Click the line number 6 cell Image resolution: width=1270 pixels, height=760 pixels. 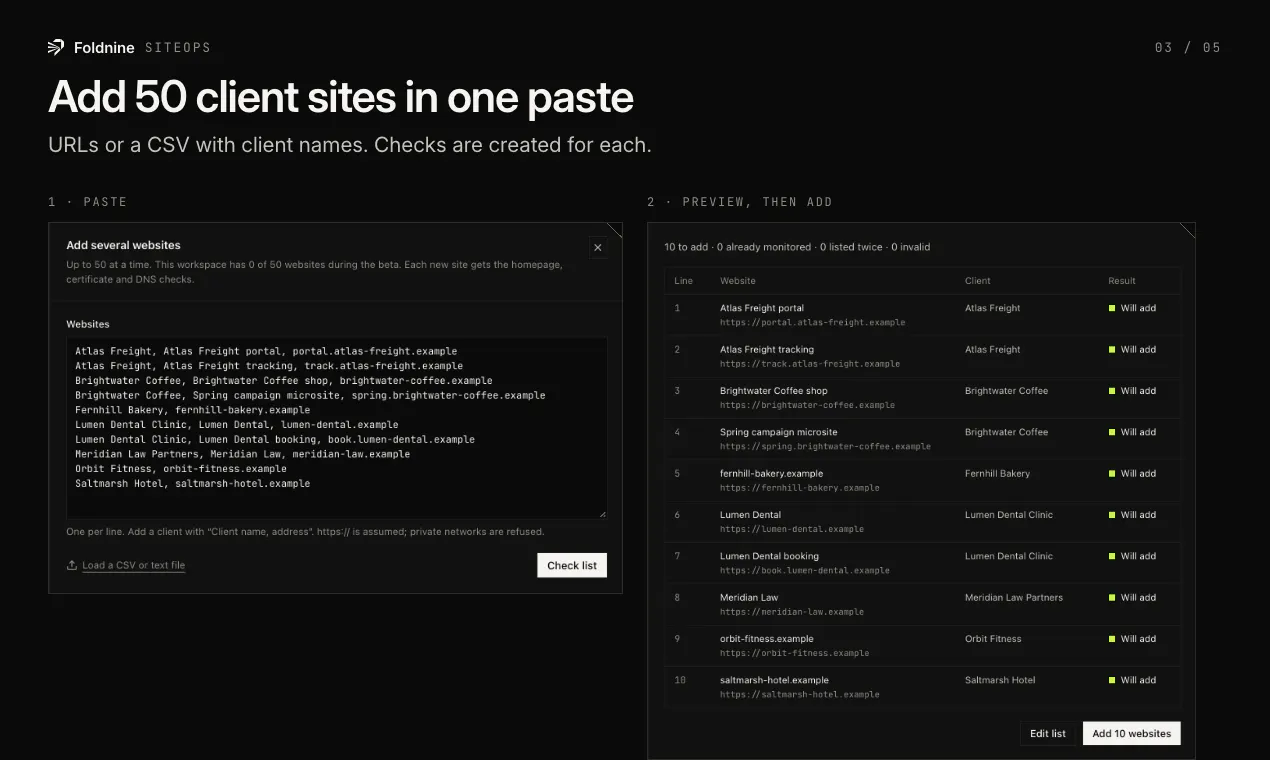(x=677, y=515)
